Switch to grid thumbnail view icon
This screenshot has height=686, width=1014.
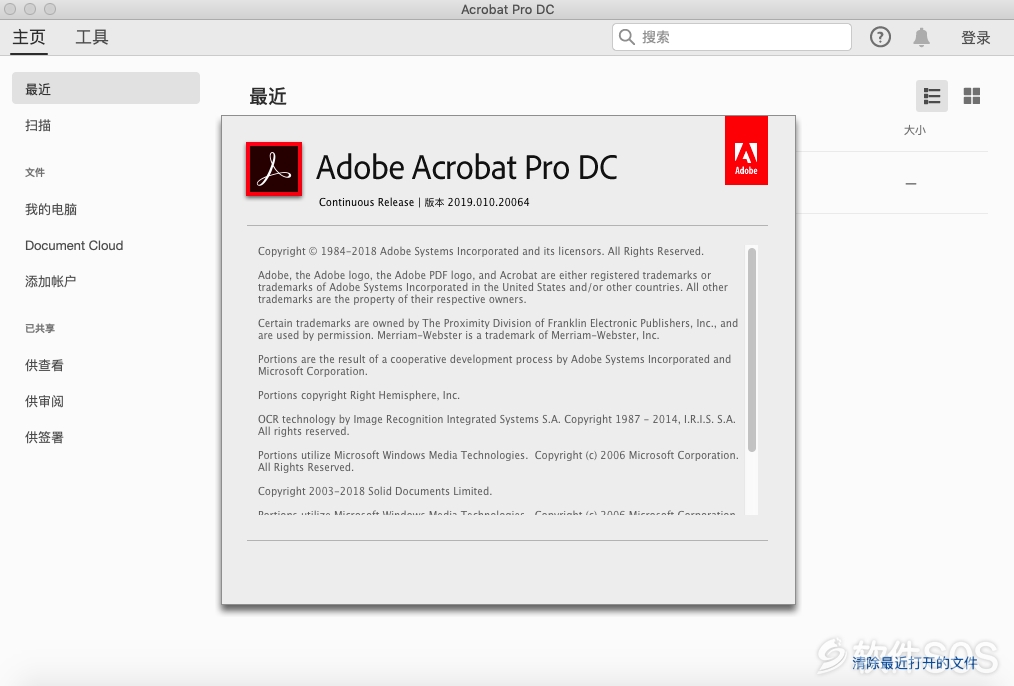971,96
